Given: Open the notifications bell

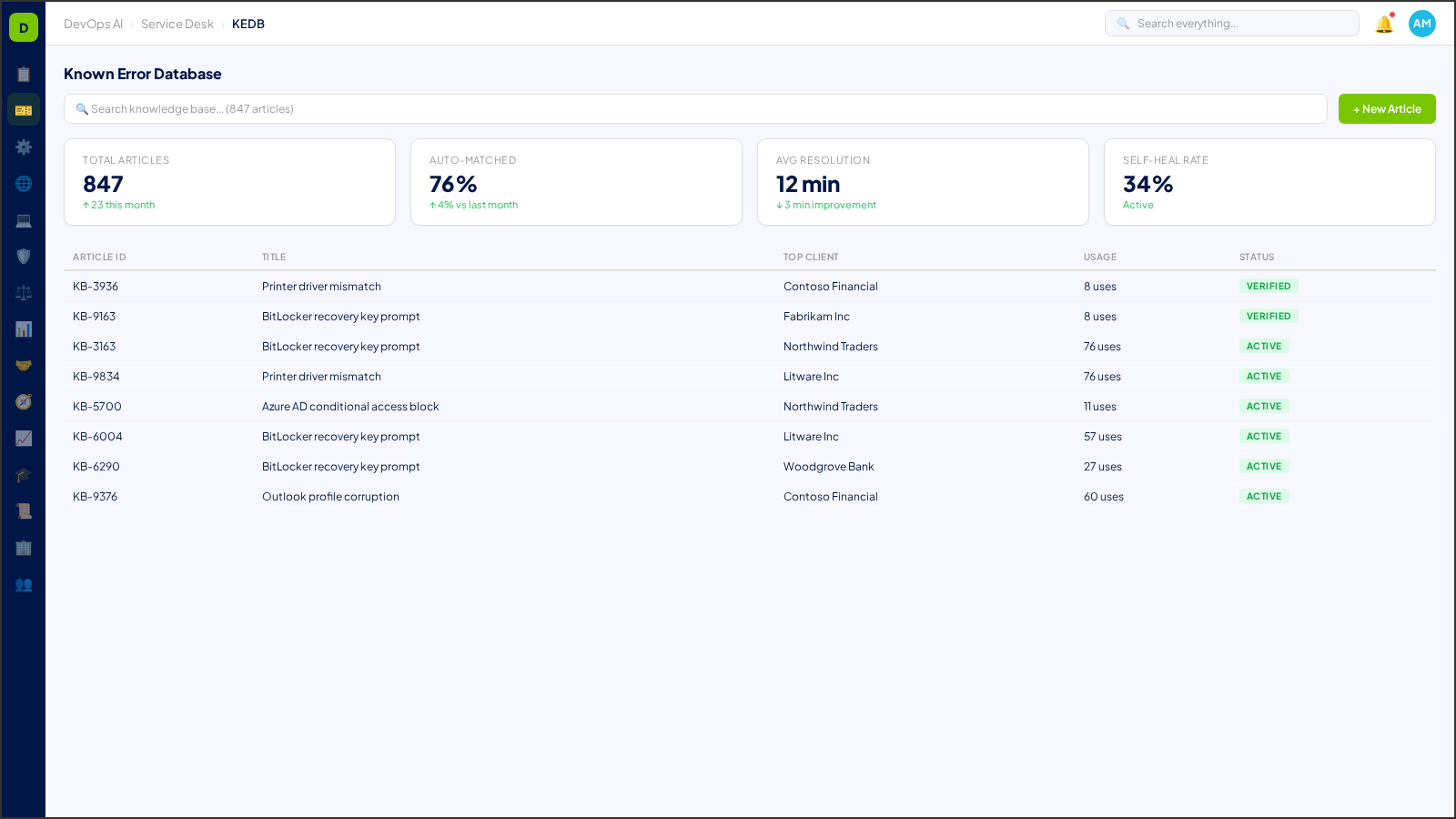Looking at the screenshot, I should coord(1382,25).
